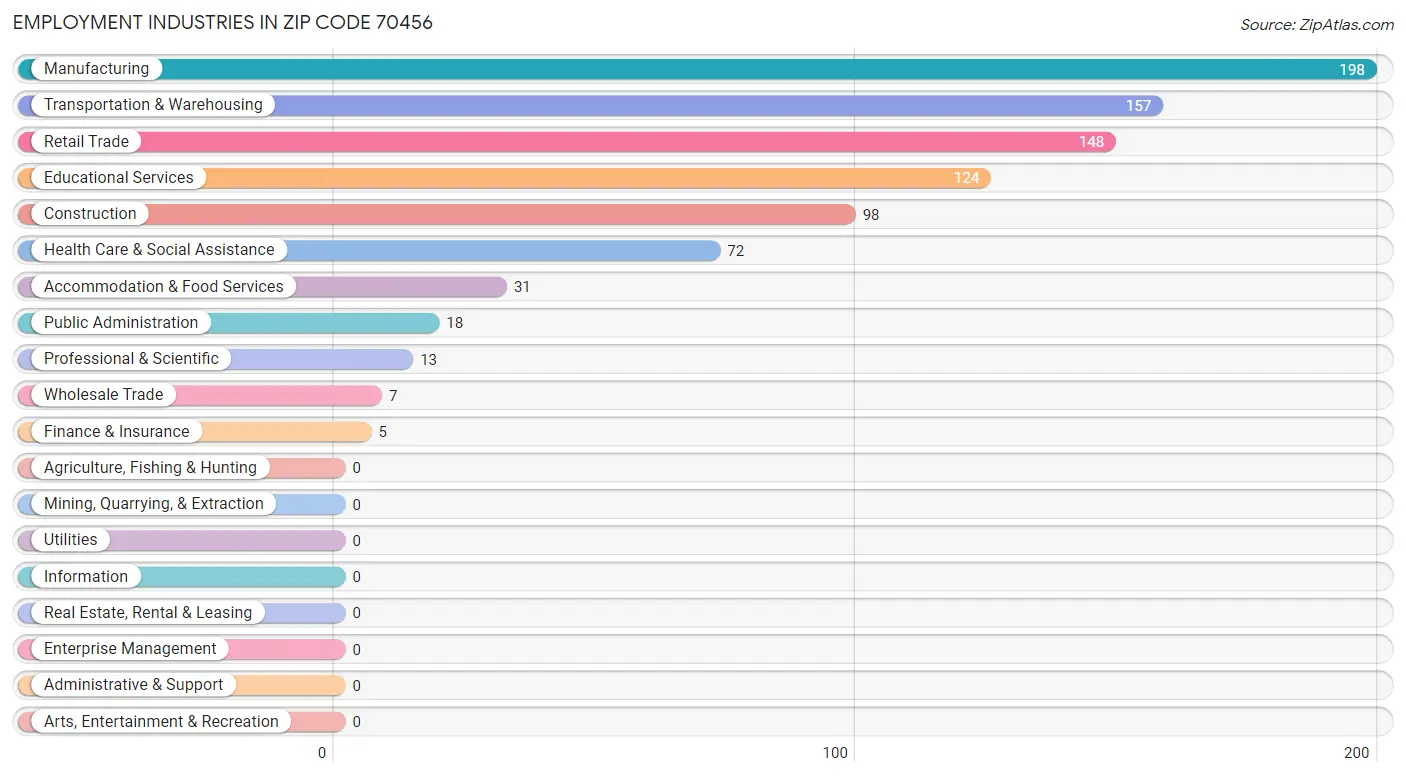This screenshot has height=776, width=1406.
Task: Click the chart title Employment Industries in Zip Code 70456
Action: (223, 22)
